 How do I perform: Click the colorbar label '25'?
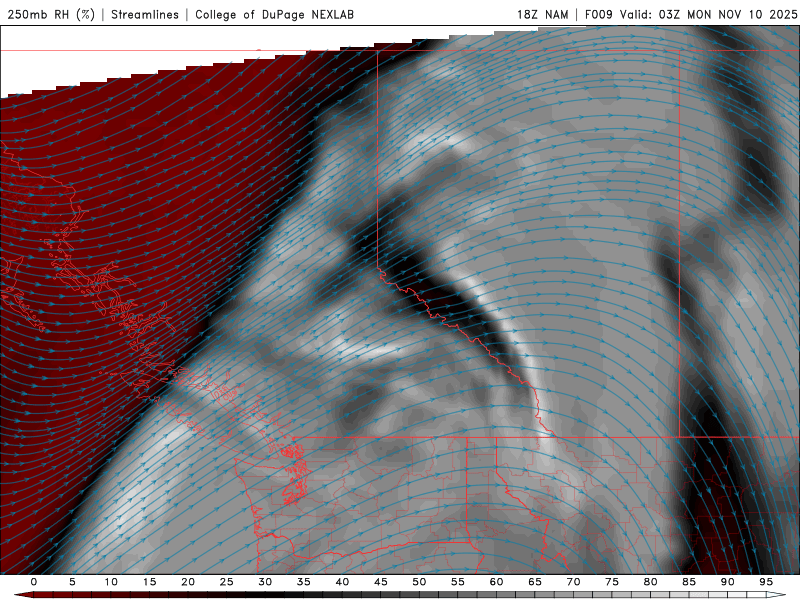[227, 582]
